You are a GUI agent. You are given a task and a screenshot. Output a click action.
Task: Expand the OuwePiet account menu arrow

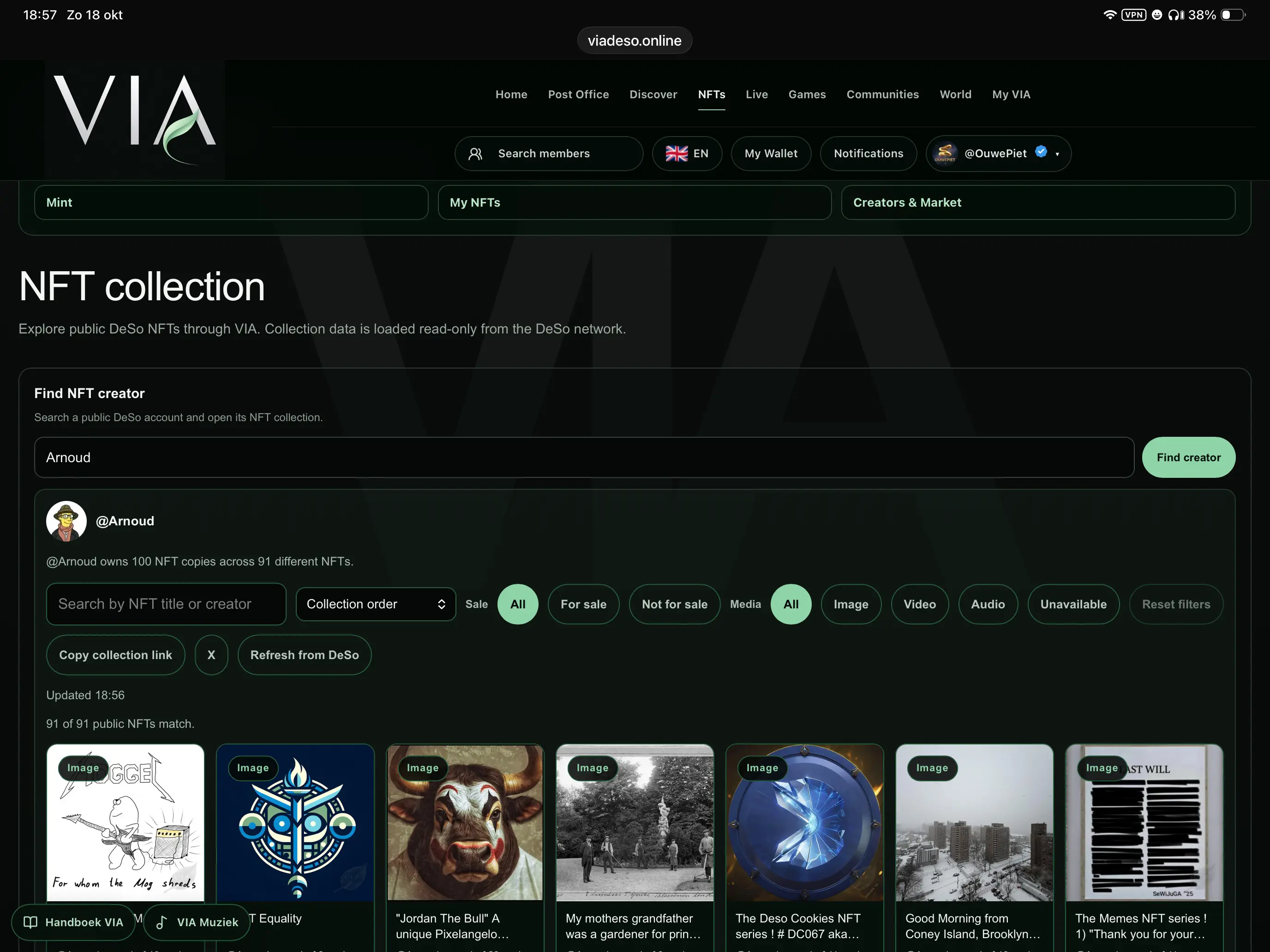pos(1058,154)
